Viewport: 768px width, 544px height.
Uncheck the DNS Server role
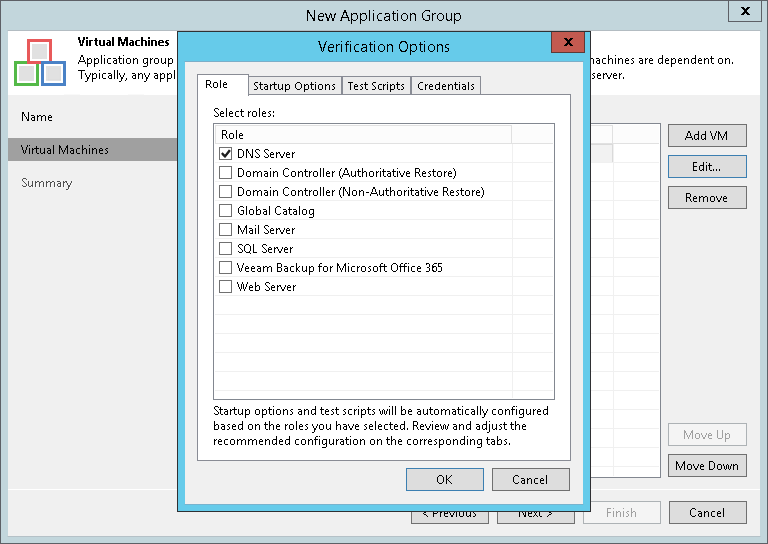tap(225, 154)
